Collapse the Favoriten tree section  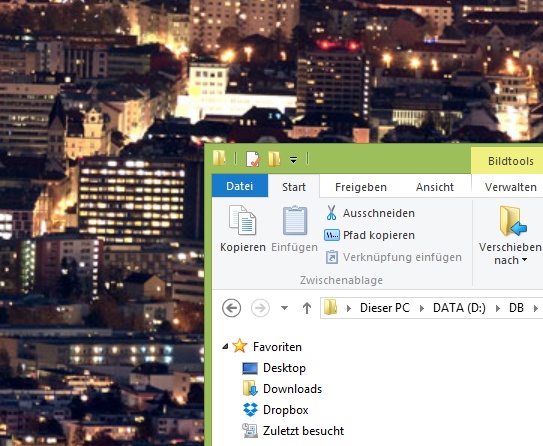tap(225, 346)
